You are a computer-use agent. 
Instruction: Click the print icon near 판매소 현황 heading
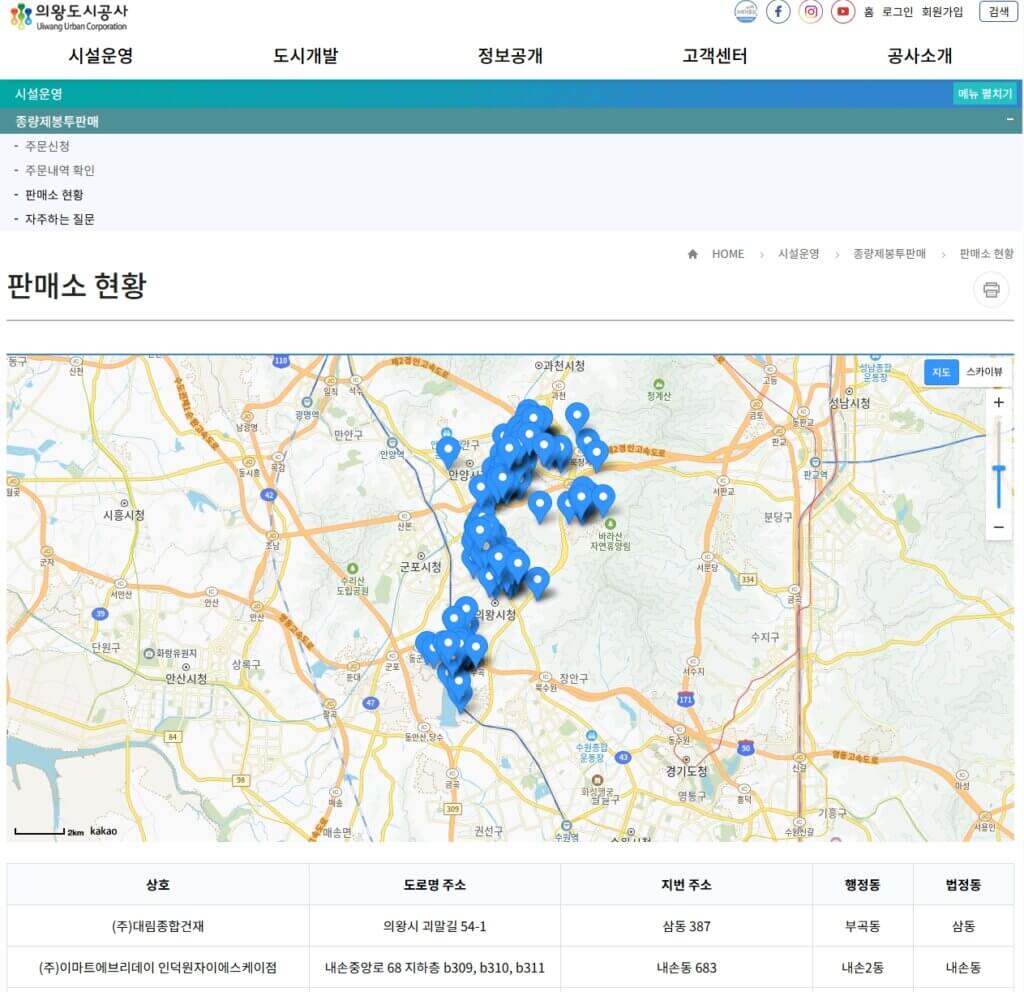[990, 289]
